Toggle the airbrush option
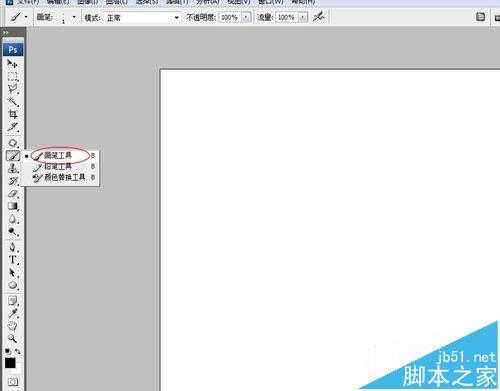The image size is (500, 391). (319, 16)
